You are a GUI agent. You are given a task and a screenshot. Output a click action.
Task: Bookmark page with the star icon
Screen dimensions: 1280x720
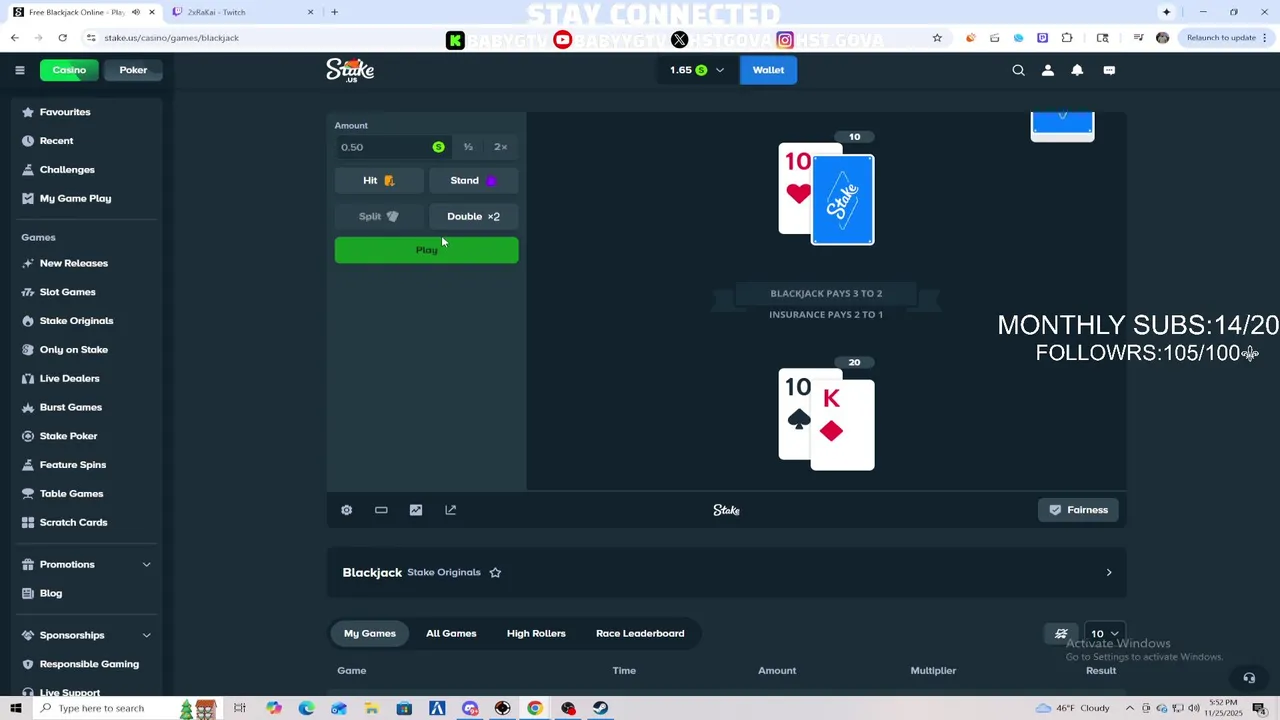point(937,38)
